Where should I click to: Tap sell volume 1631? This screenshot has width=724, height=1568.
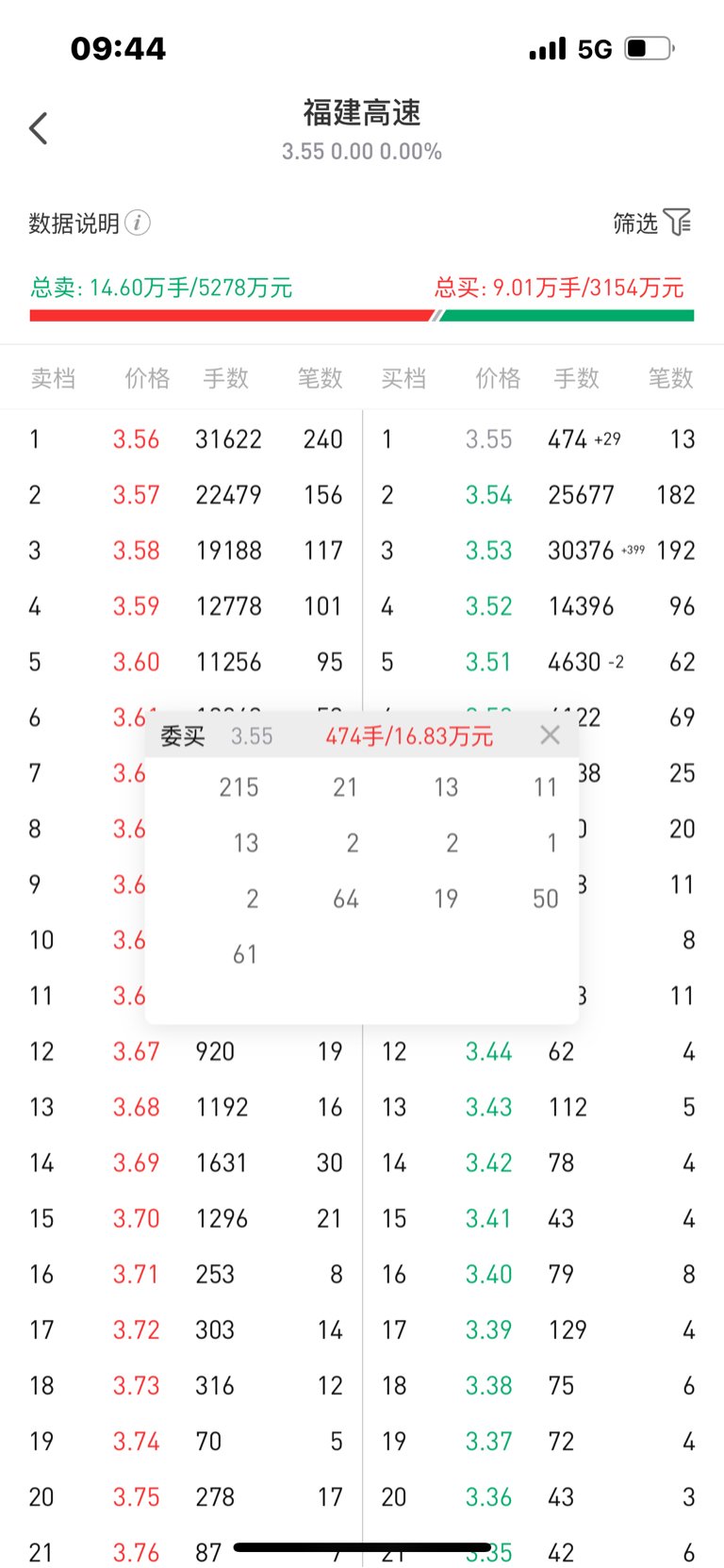222,1164
